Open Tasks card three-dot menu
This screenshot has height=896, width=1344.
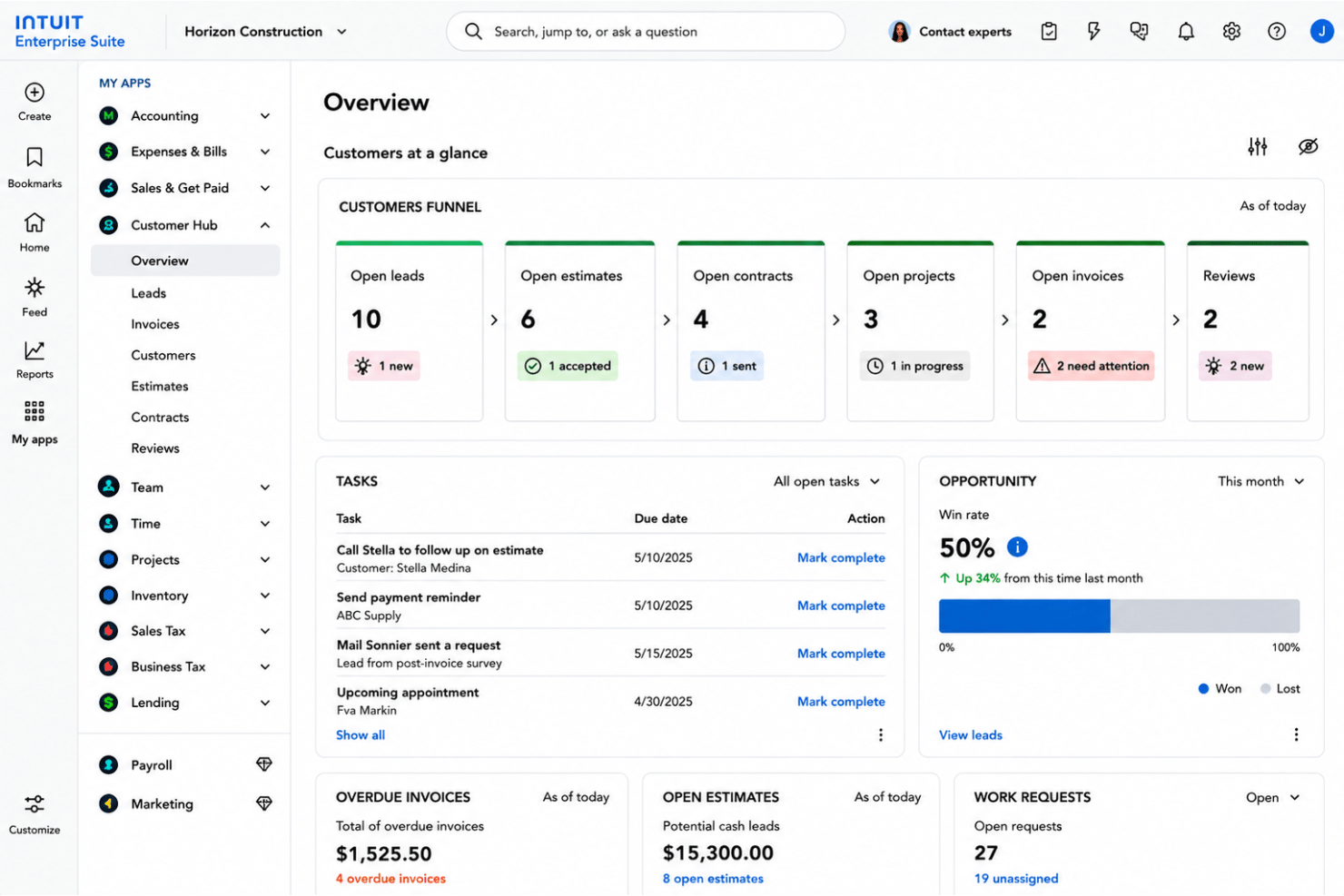click(x=881, y=735)
